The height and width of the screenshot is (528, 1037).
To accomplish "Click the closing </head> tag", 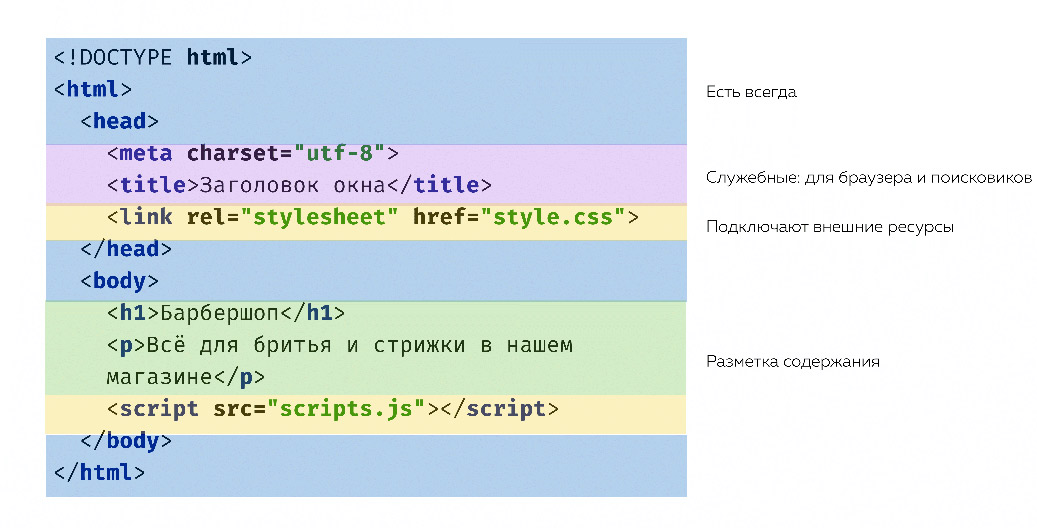I will point(126,249).
